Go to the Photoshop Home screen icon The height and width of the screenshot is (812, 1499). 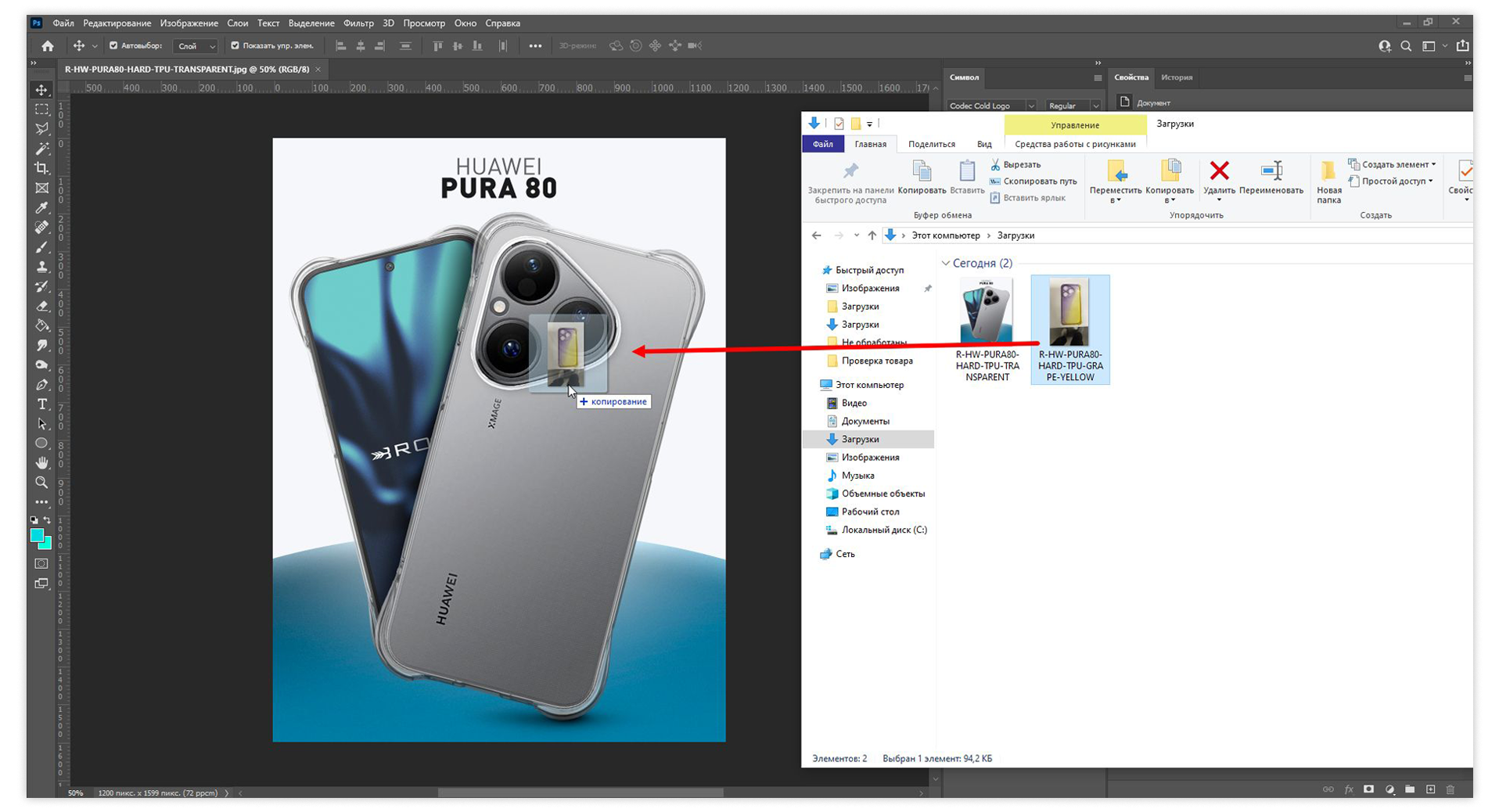pos(48,46)
